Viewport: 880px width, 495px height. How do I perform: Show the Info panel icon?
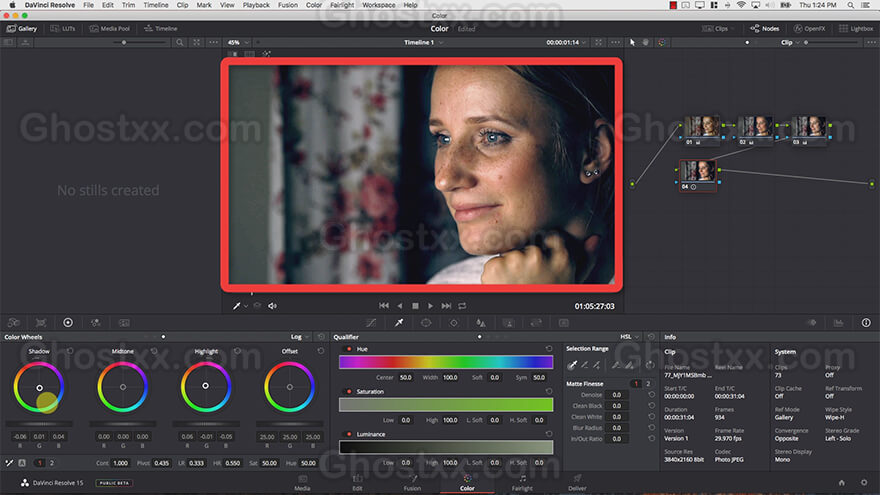[866, 323]
